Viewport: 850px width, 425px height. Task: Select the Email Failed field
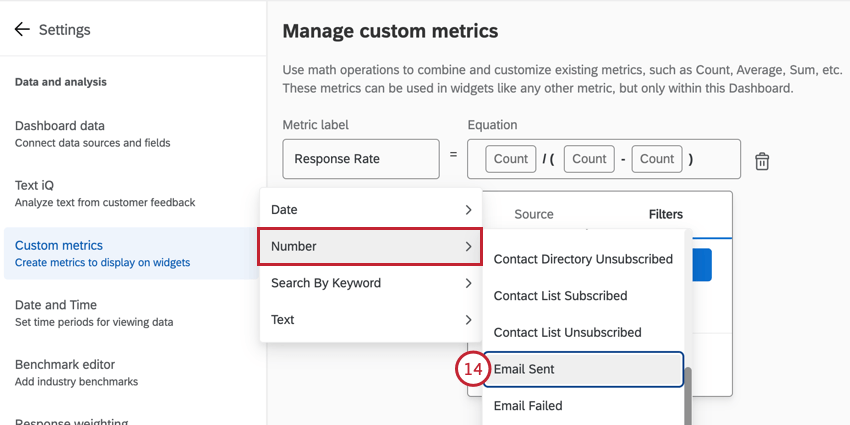[x=528, y=406]
